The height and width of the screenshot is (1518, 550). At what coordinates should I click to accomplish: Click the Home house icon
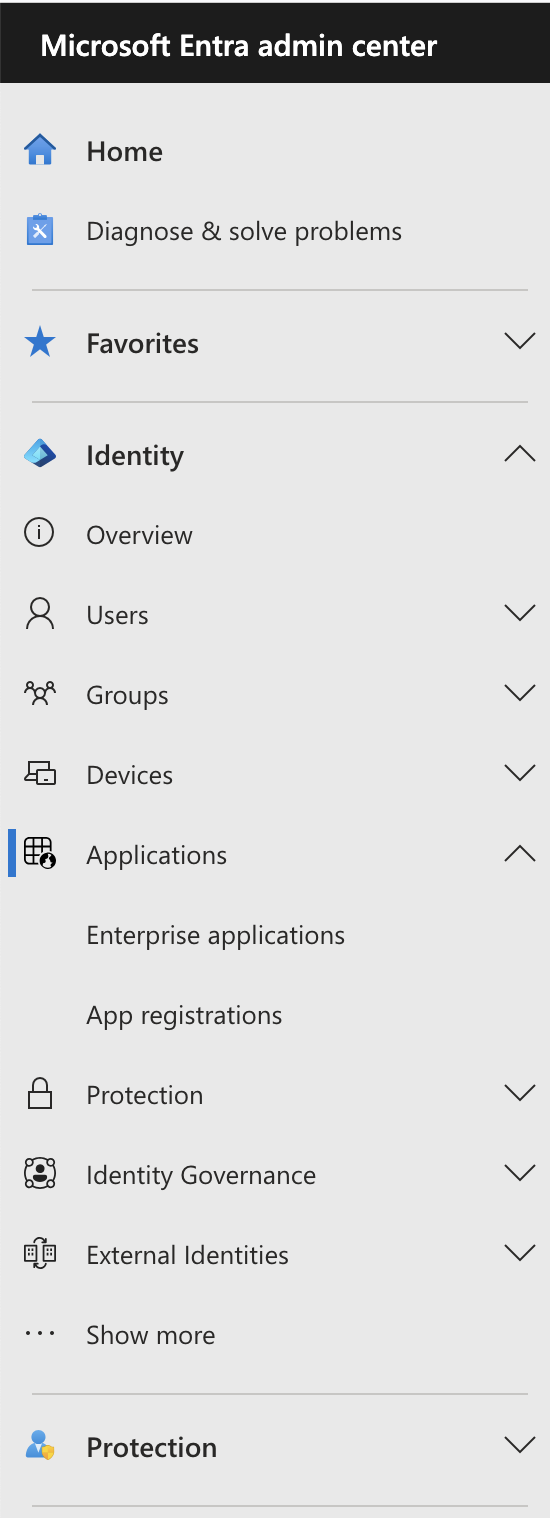click(x=40, y=151)
